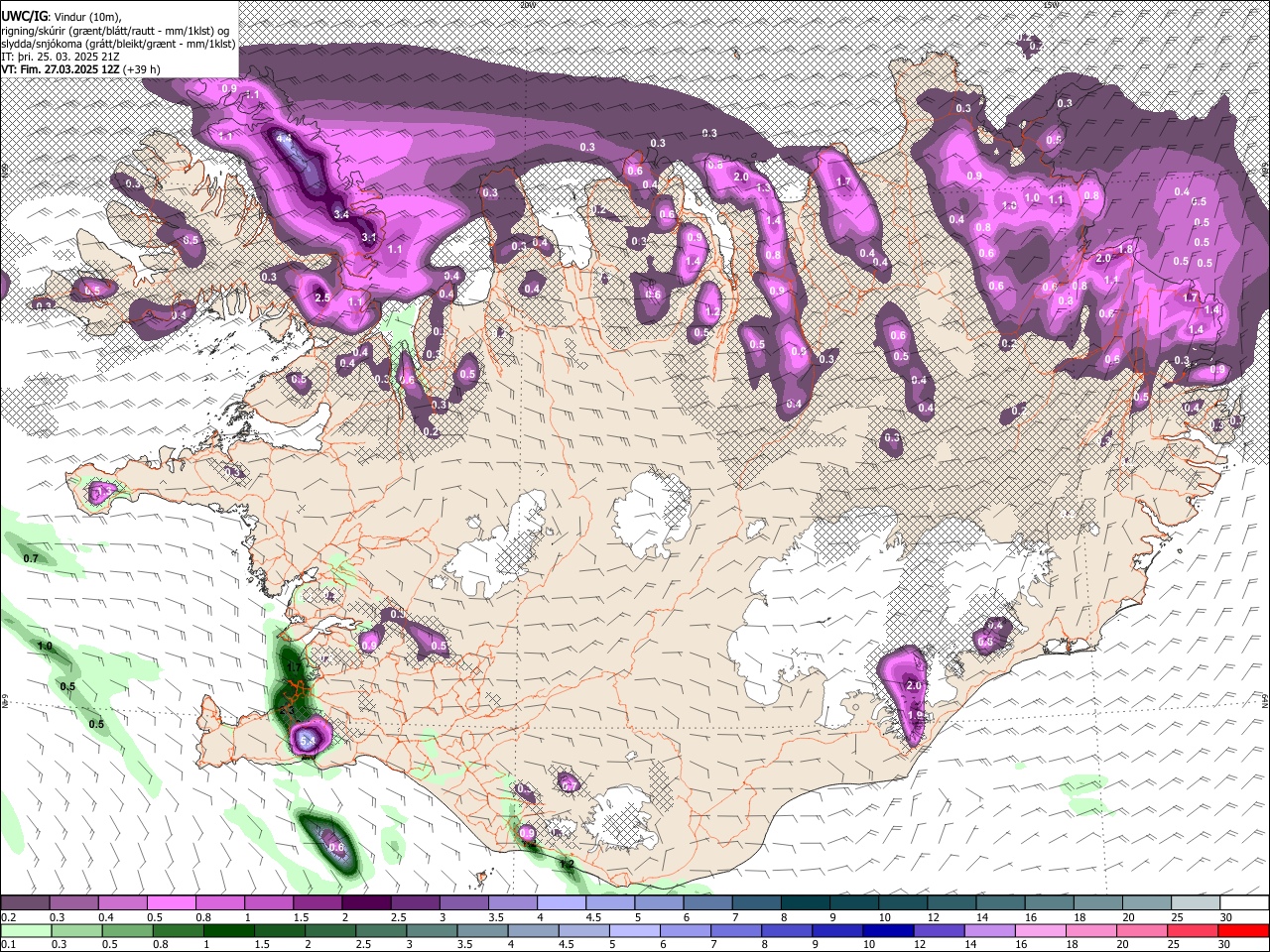Select the darkest green 1–1.5 rain legend swatch
Viewport: 1270px width, 952px height.
[x=229, y=930]
